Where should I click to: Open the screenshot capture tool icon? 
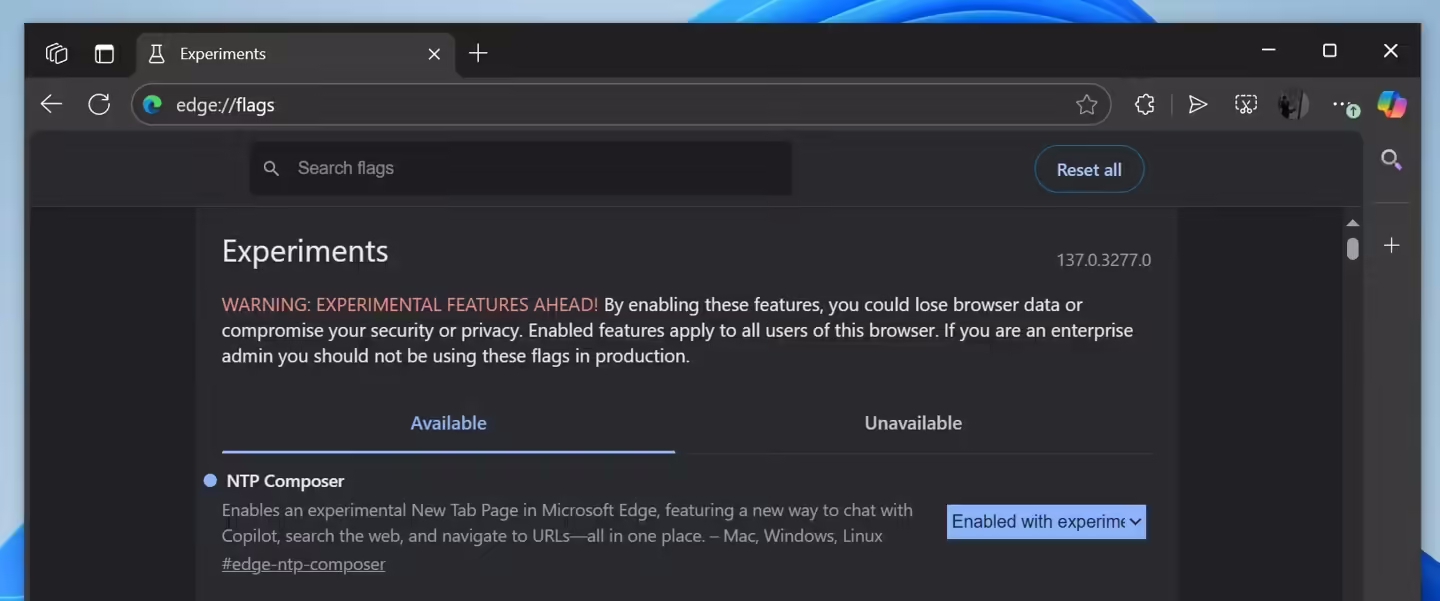tap(1245, 104)
